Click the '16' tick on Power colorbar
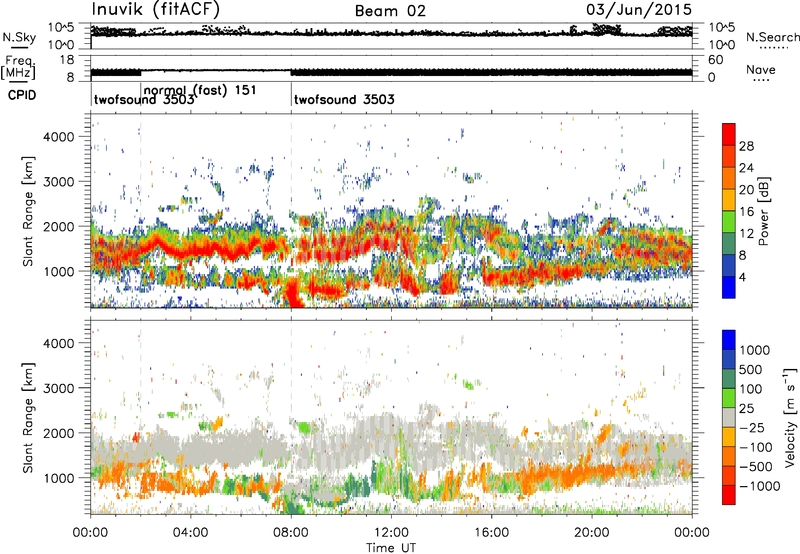800x554 pixels. coord(746,212)
